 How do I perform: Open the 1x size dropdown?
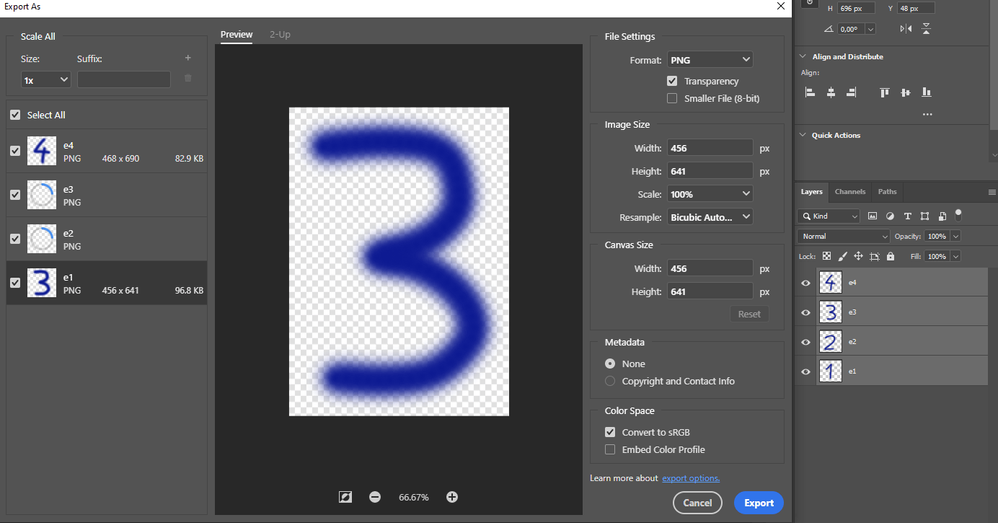tap(45, 80)
